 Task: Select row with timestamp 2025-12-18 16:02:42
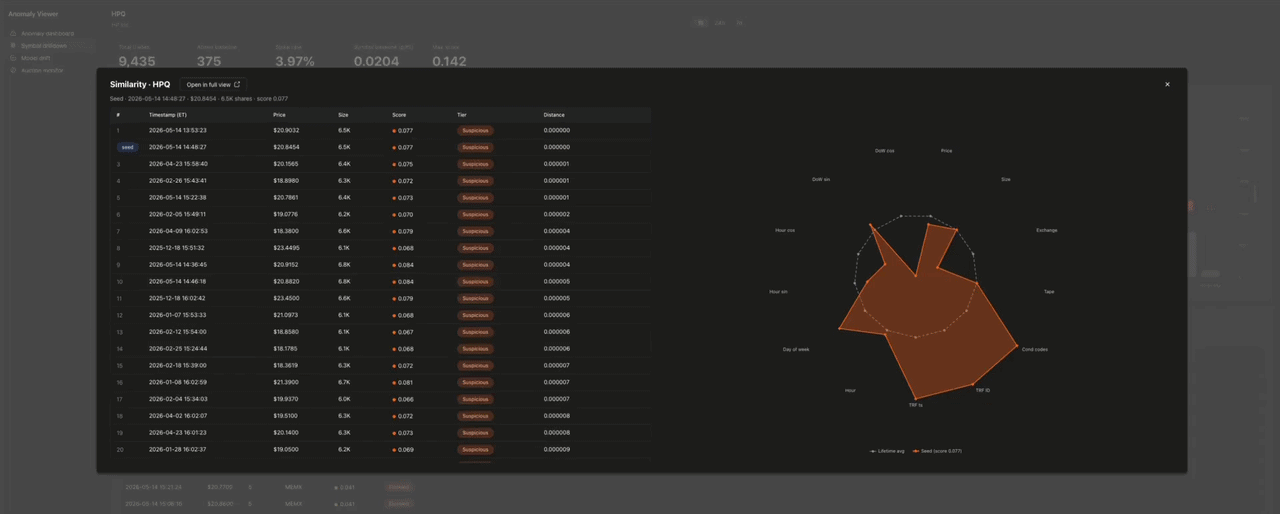tap(380, 298)
